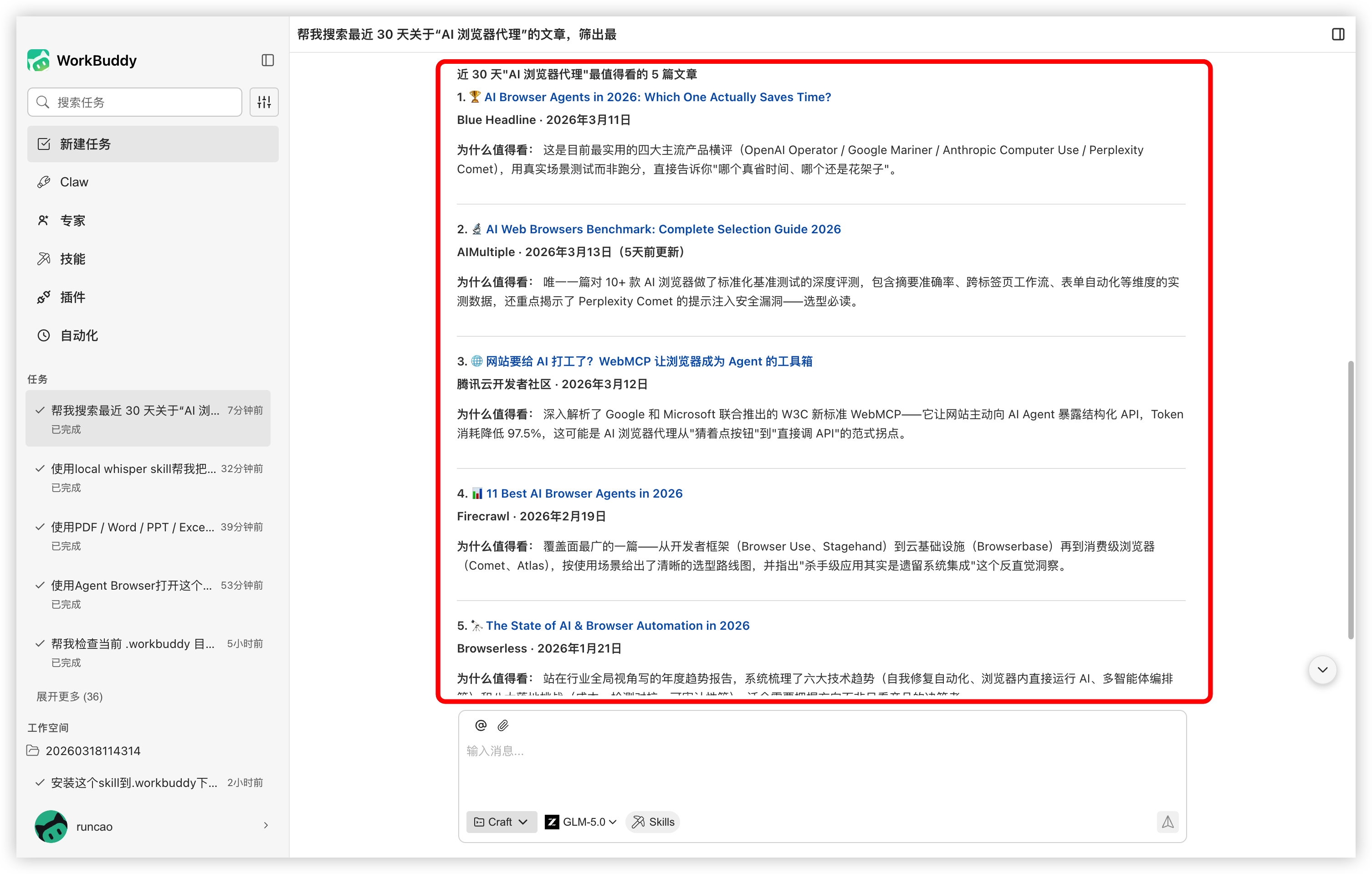Toggle the right side panel icon
This screenshot has width=1372, height=874.
(1338, 34)
